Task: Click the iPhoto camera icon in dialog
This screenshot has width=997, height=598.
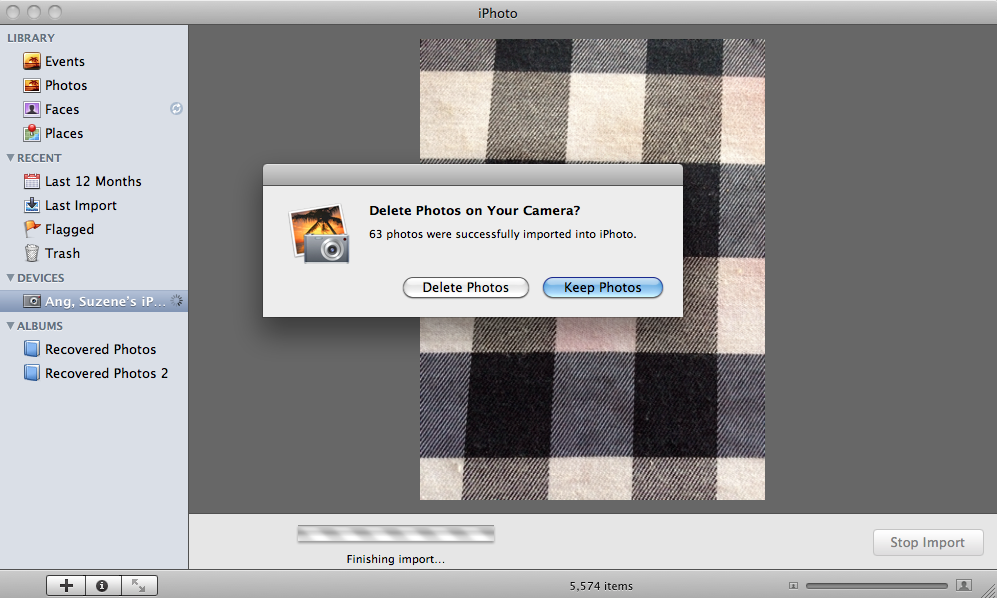Action: (319, 233)
